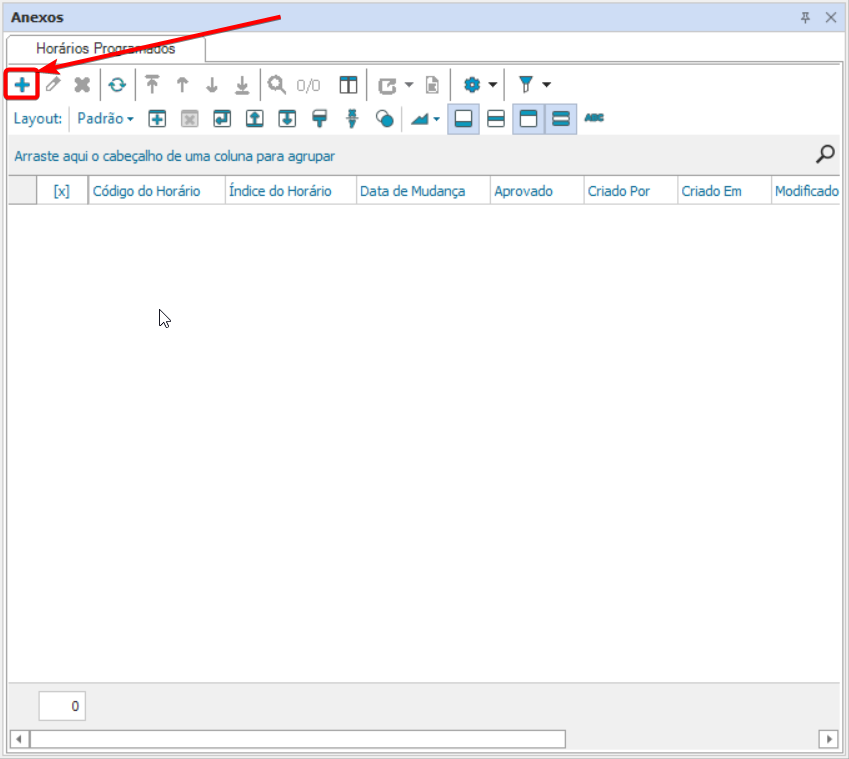Click the grid search magnifier icon
The width and height of the screenshot is (849, 759).
coord(825,154)
